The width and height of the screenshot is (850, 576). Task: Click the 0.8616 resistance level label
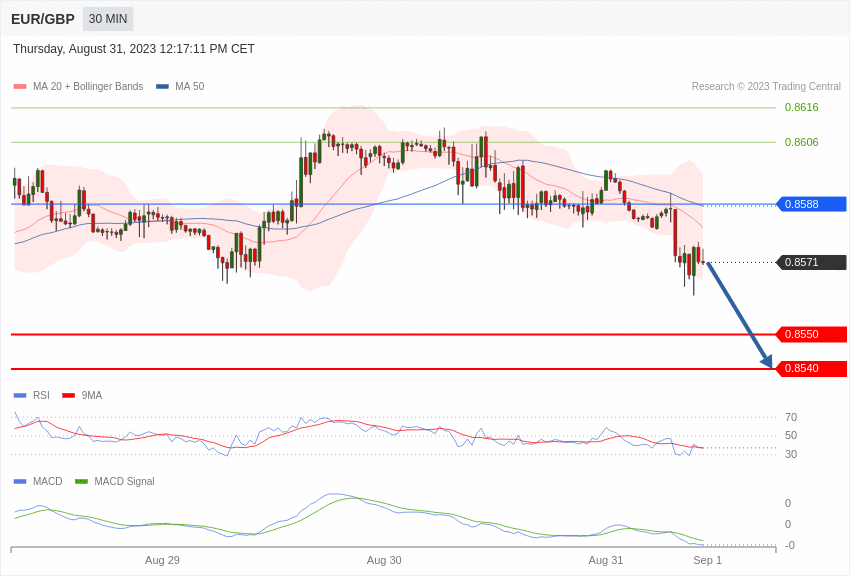pyautogui.click(x=802, y=107)
